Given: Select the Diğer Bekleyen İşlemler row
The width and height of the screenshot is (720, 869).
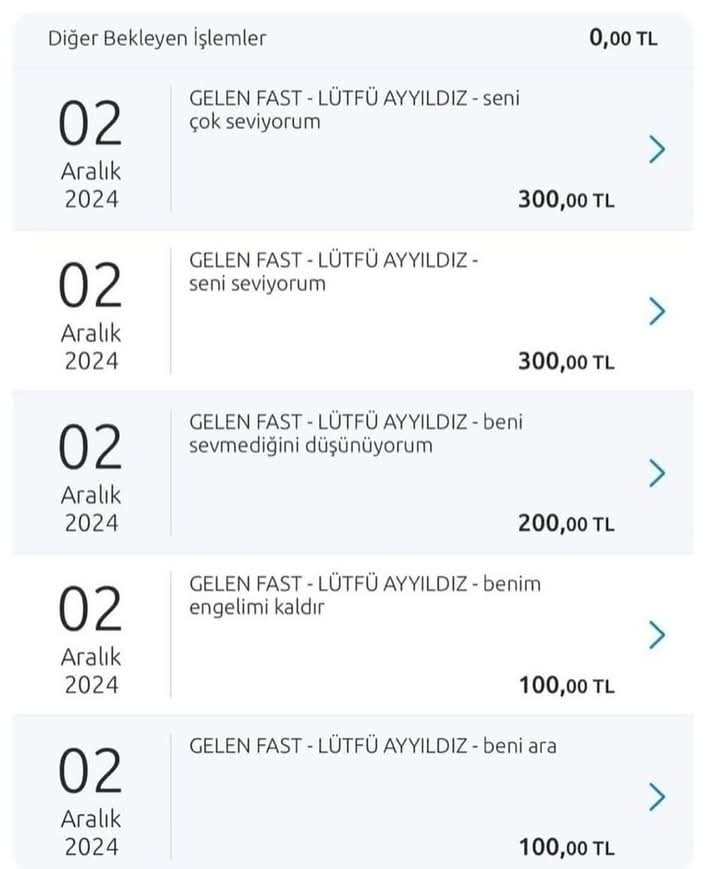Looking at the screenshot, I should [x=353, y=40].
